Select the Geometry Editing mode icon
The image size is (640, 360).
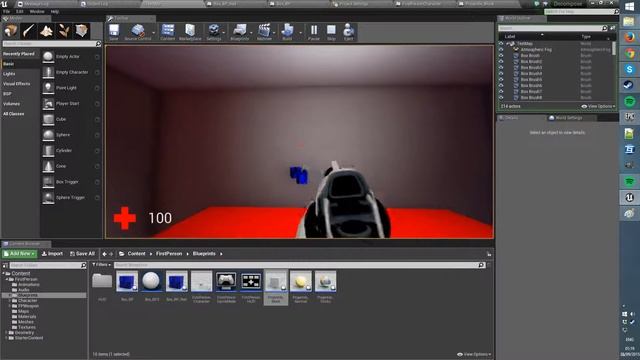(x=81, y=31)
